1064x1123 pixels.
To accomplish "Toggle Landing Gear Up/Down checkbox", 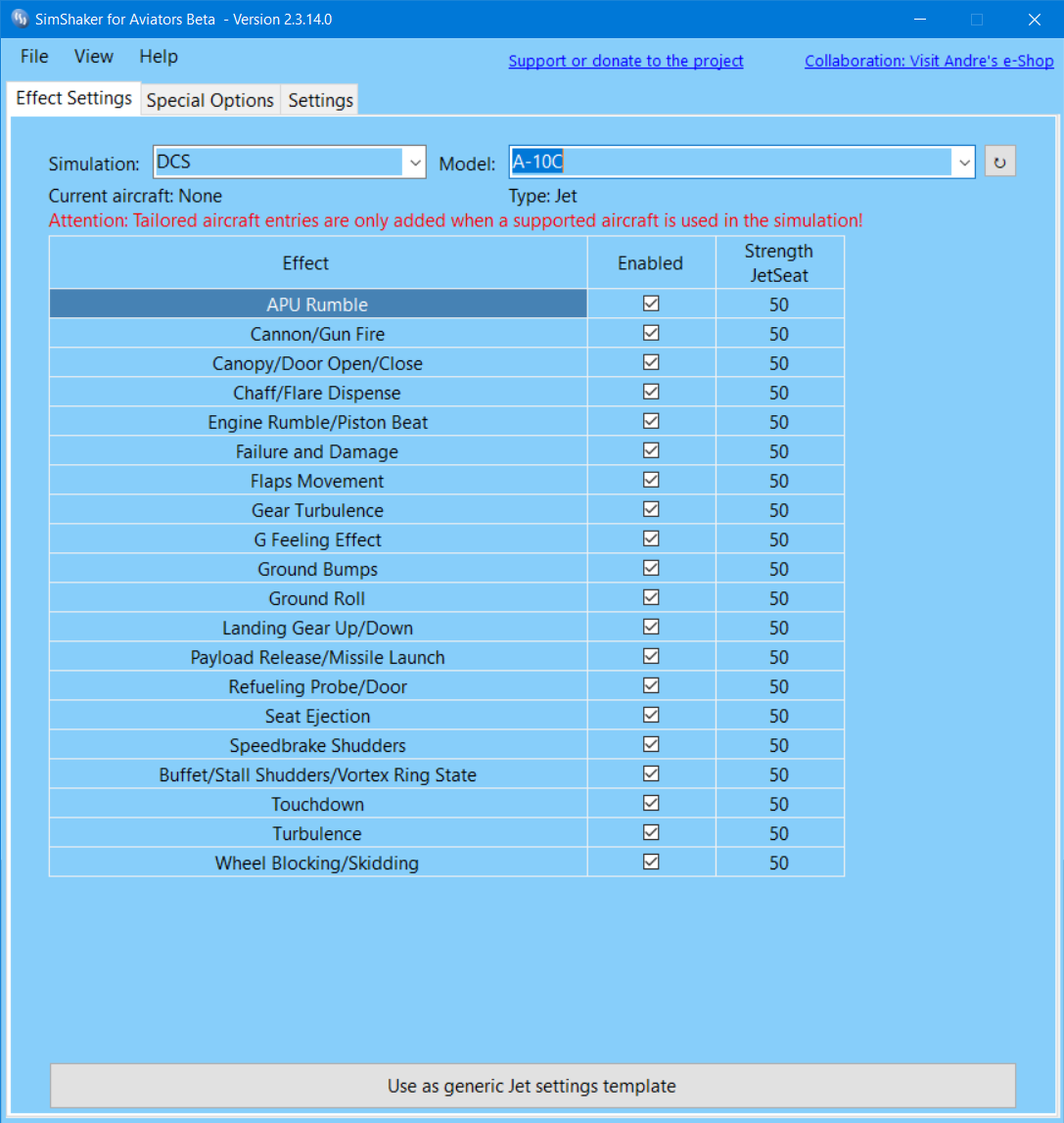I will (x=651, y=627).
